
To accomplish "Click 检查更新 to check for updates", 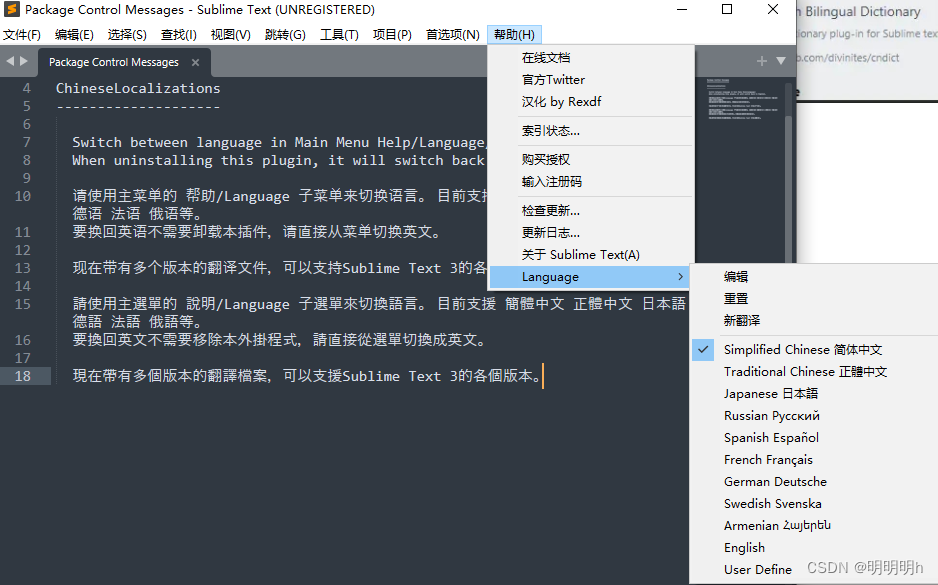I will 549,210.
